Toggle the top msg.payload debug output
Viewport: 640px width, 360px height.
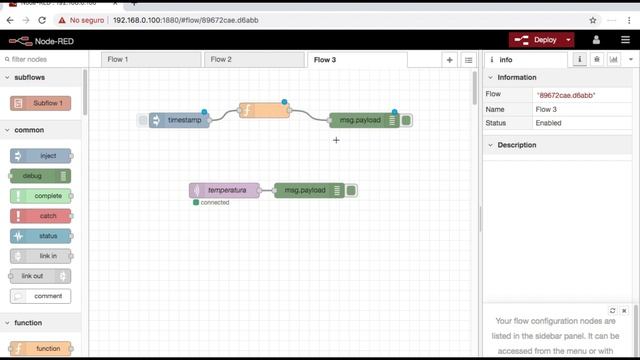pyautogui.click(x=406, y=120)
